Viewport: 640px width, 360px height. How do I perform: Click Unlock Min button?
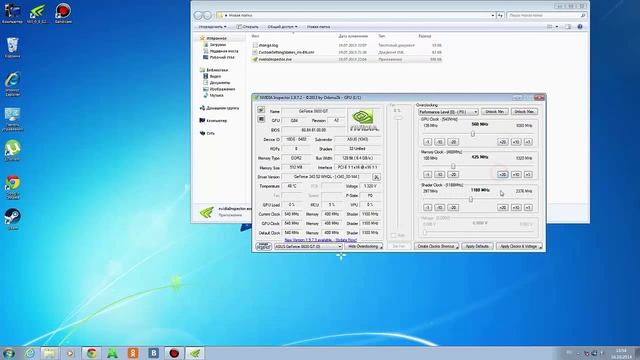click(x=495, y=111)
